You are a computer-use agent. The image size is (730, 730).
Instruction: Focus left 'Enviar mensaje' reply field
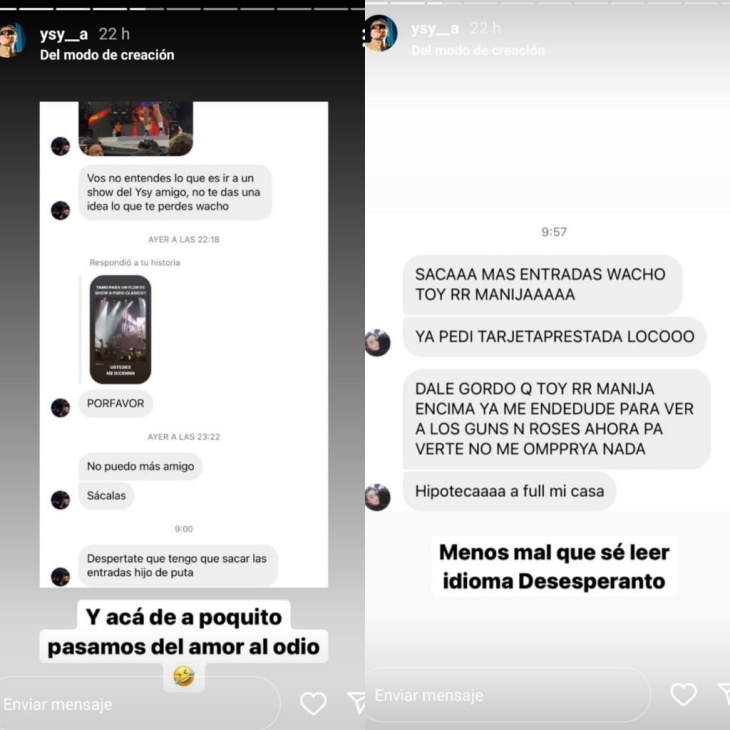140,704
